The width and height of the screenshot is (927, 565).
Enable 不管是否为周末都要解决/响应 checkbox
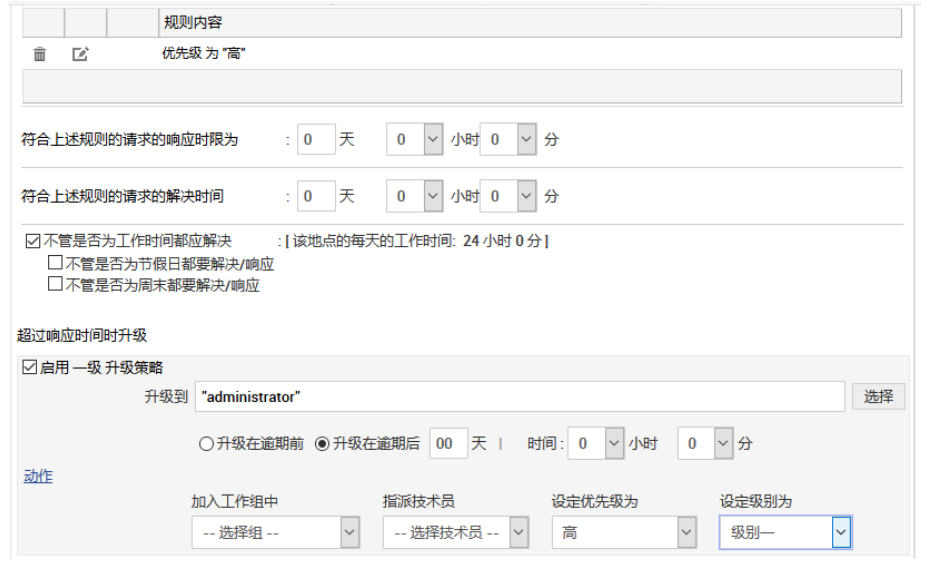click(x=56, y=285)
